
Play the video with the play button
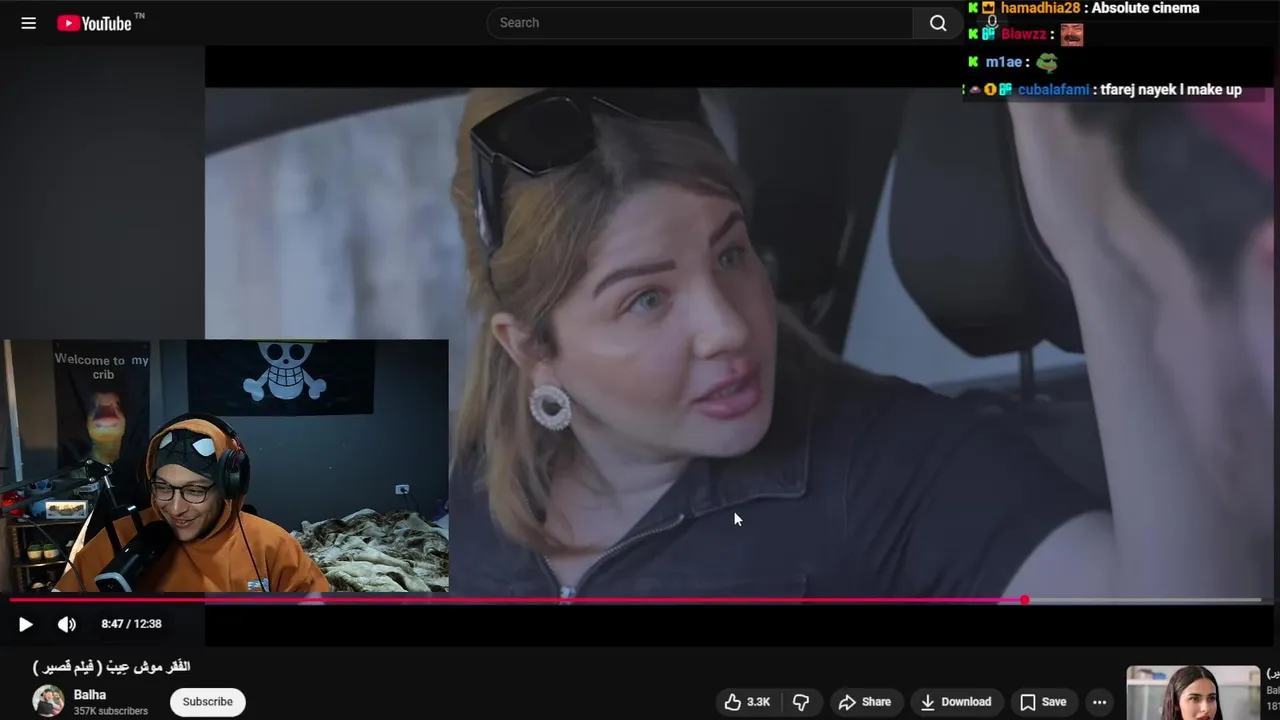coord(25,624)
